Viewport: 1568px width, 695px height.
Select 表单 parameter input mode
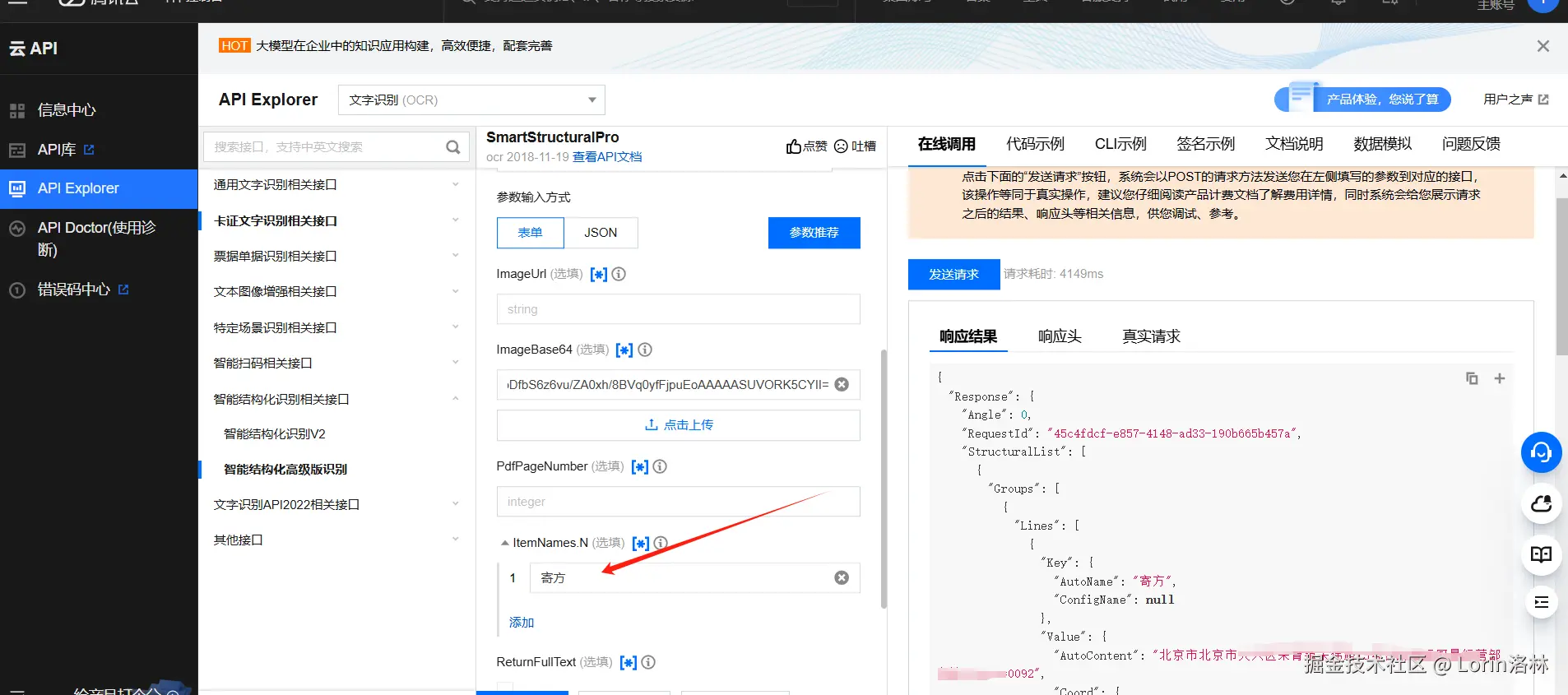(x=531, y=233)
